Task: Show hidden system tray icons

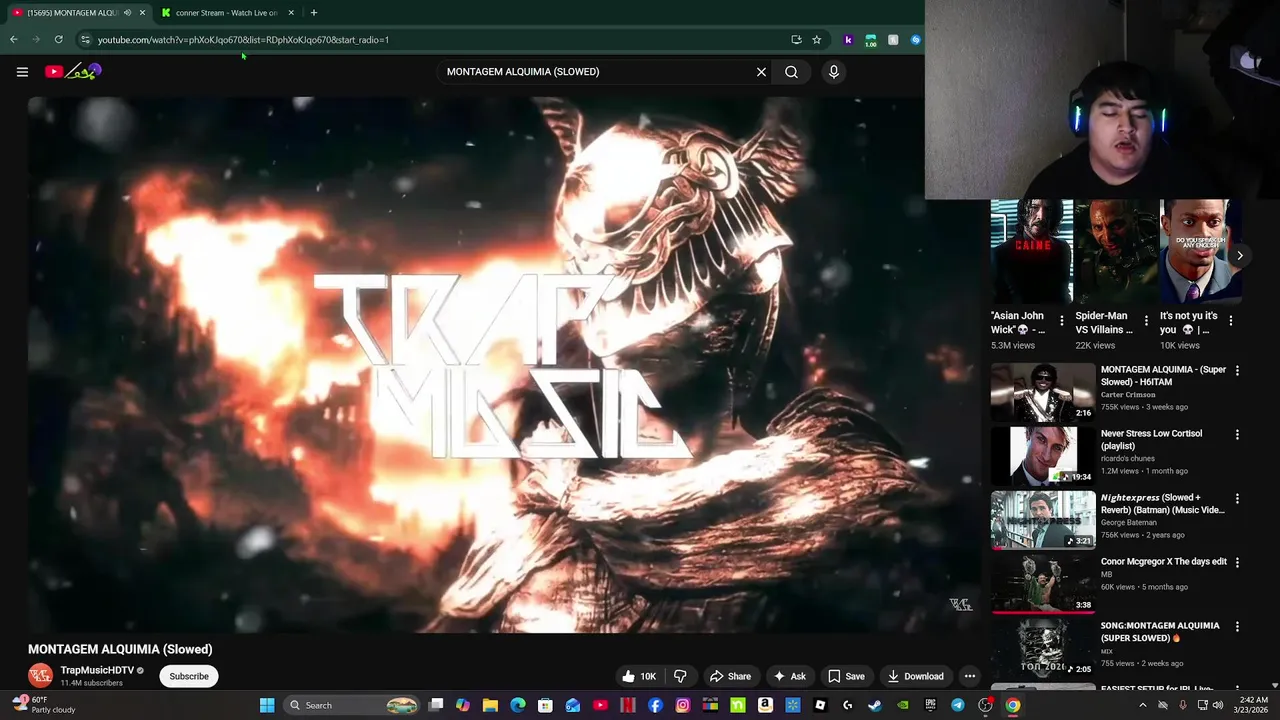Action: [1143, 705]
